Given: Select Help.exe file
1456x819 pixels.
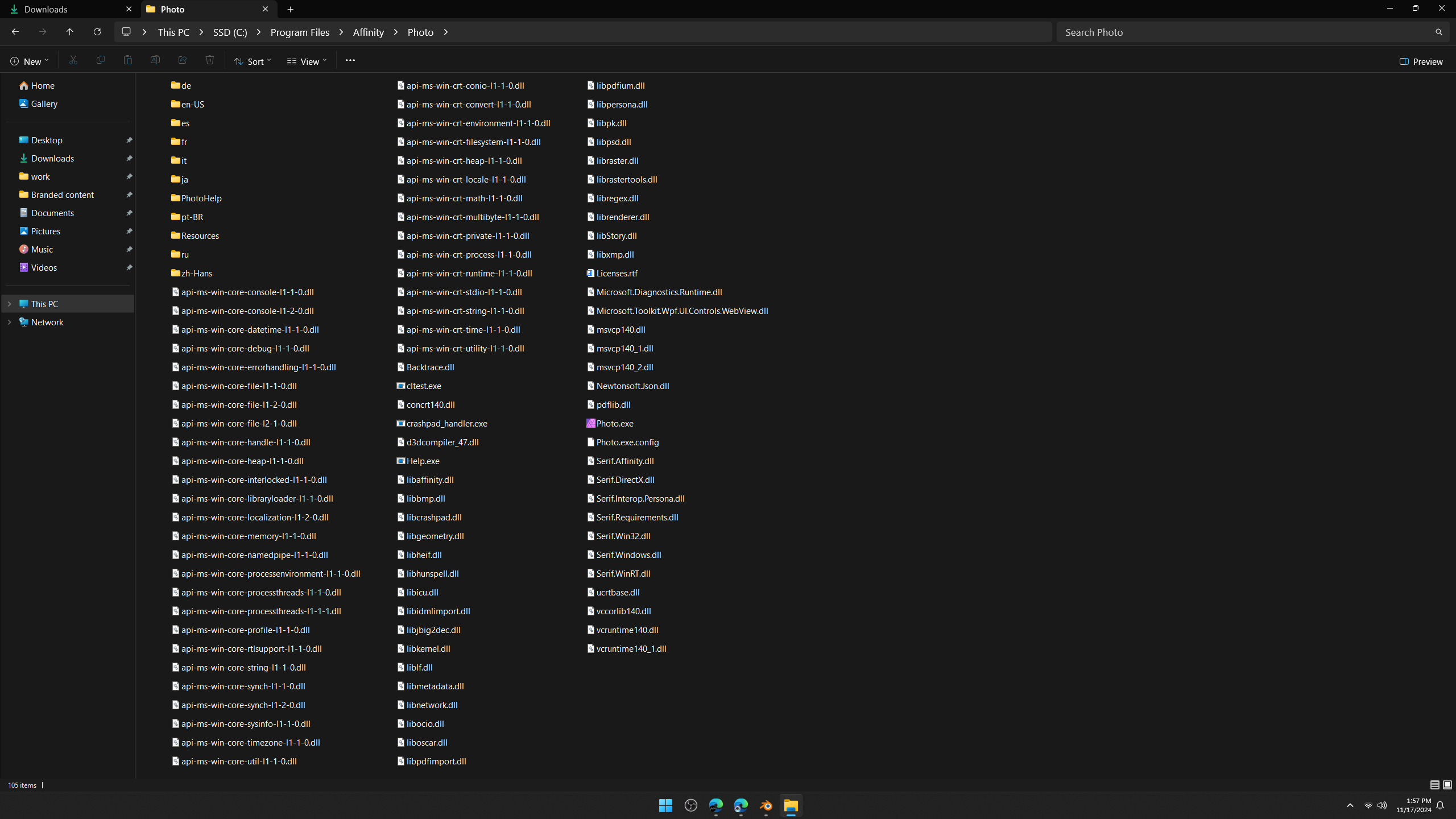Looking at the screenshot, I should [x=418, y=461].
